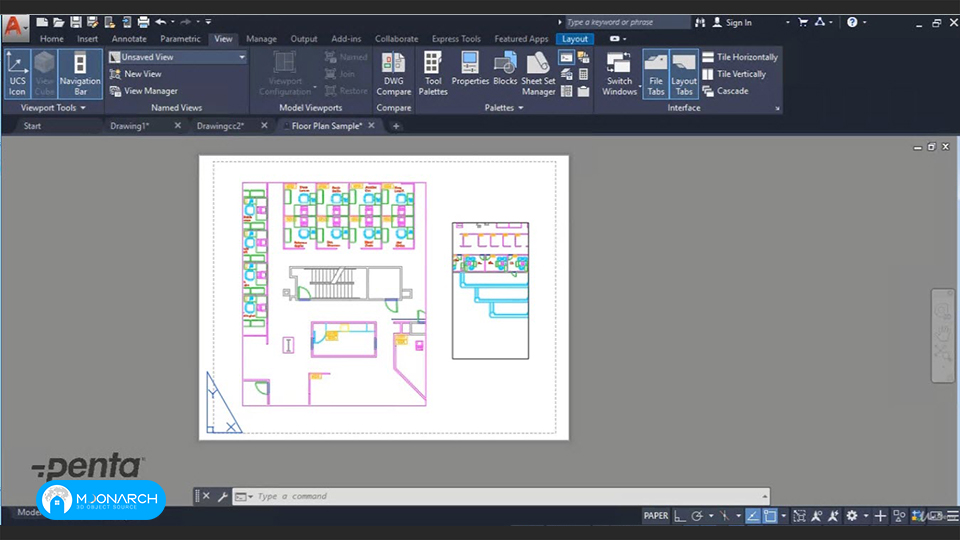Open View Manager
This screenshot has height=540, width=960.
point(144,91)
